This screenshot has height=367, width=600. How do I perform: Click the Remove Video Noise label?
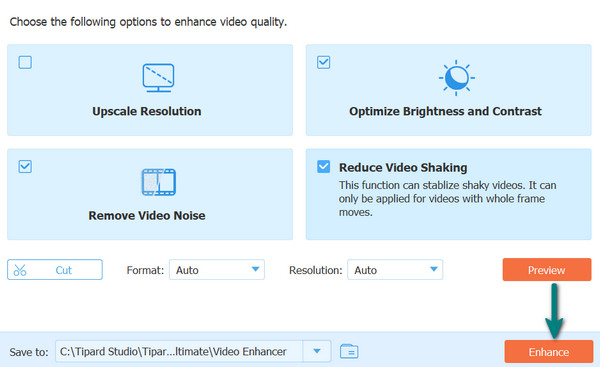147,215
